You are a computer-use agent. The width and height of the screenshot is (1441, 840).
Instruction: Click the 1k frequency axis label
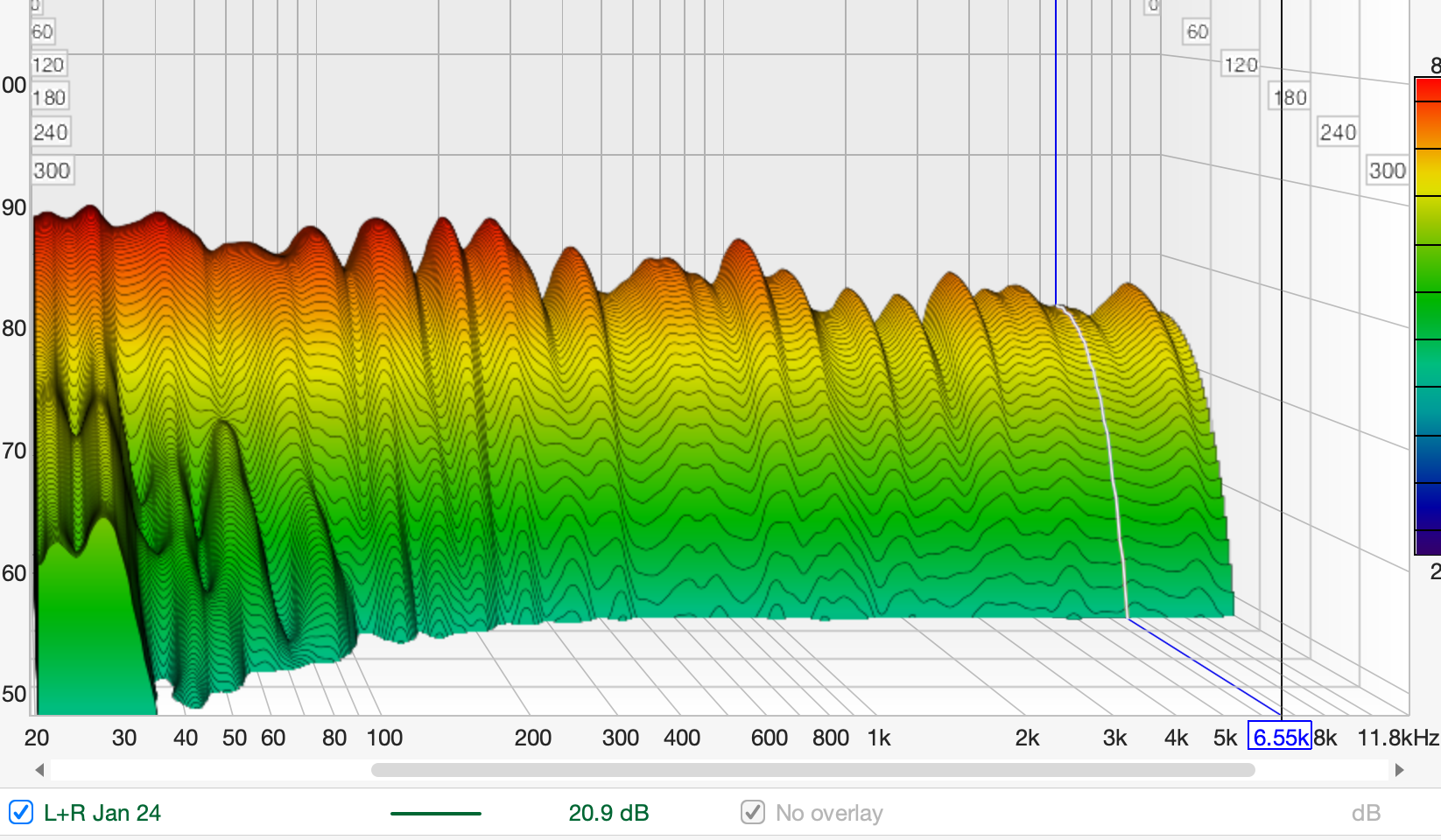click(879, 738)
